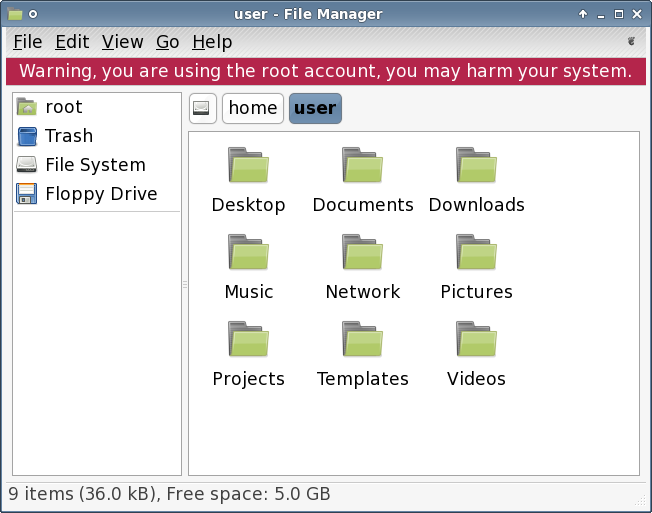Choose the Pictures folder icon
Screen dimensions: 652x513
tap(476, 252)
